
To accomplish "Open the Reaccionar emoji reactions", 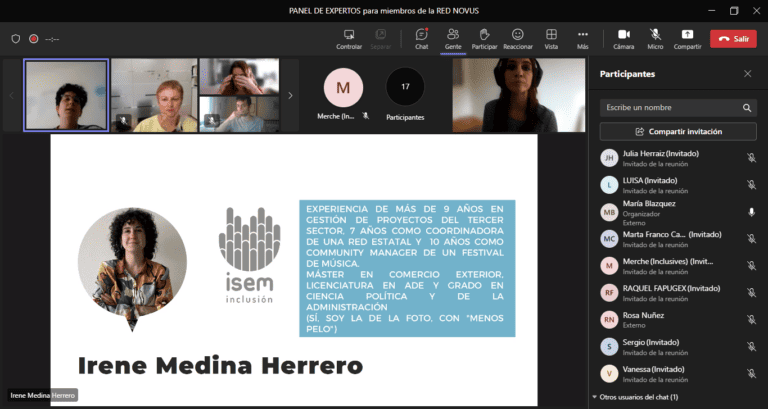I will tap(518, 39).
